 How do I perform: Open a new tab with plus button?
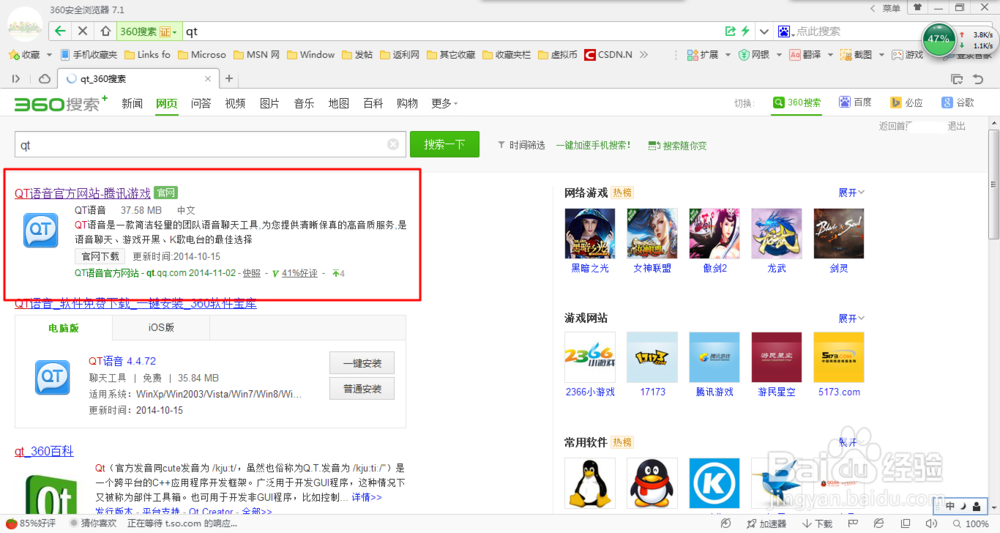tap(229, 78)
